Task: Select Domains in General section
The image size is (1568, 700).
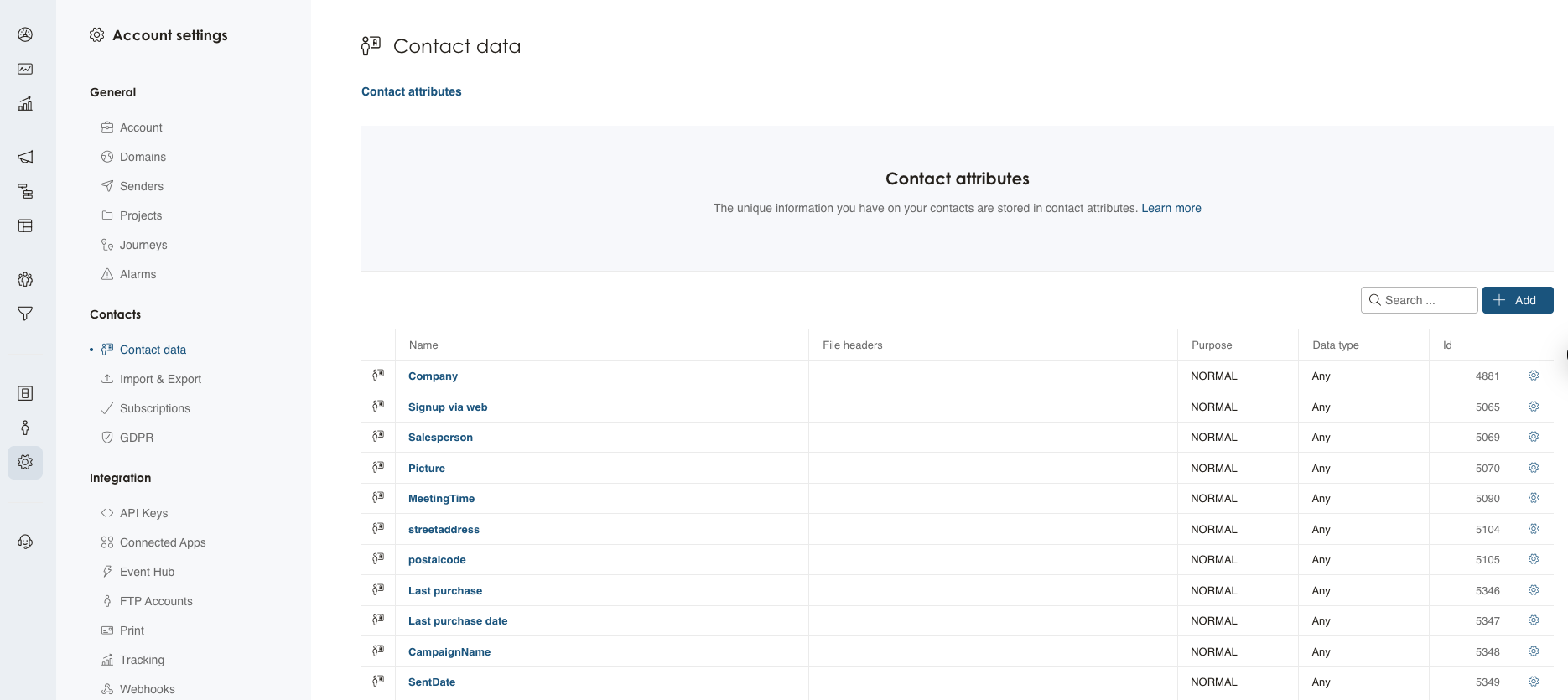Action: tap(143, 157)
